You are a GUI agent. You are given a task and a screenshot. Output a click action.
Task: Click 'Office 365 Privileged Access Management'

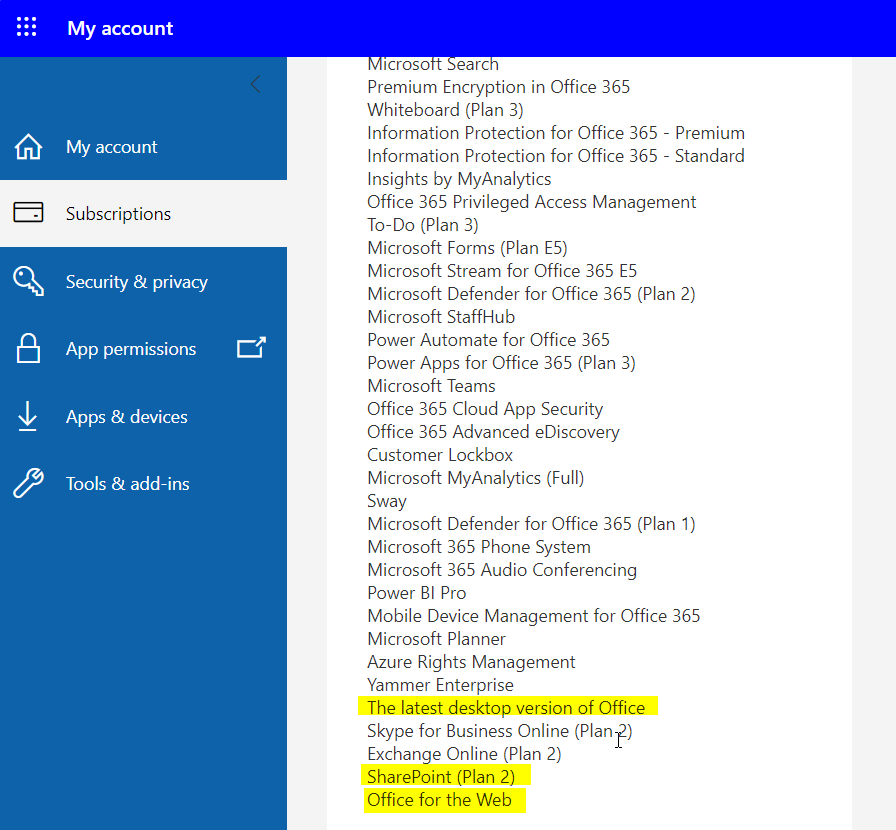(531, 202)
